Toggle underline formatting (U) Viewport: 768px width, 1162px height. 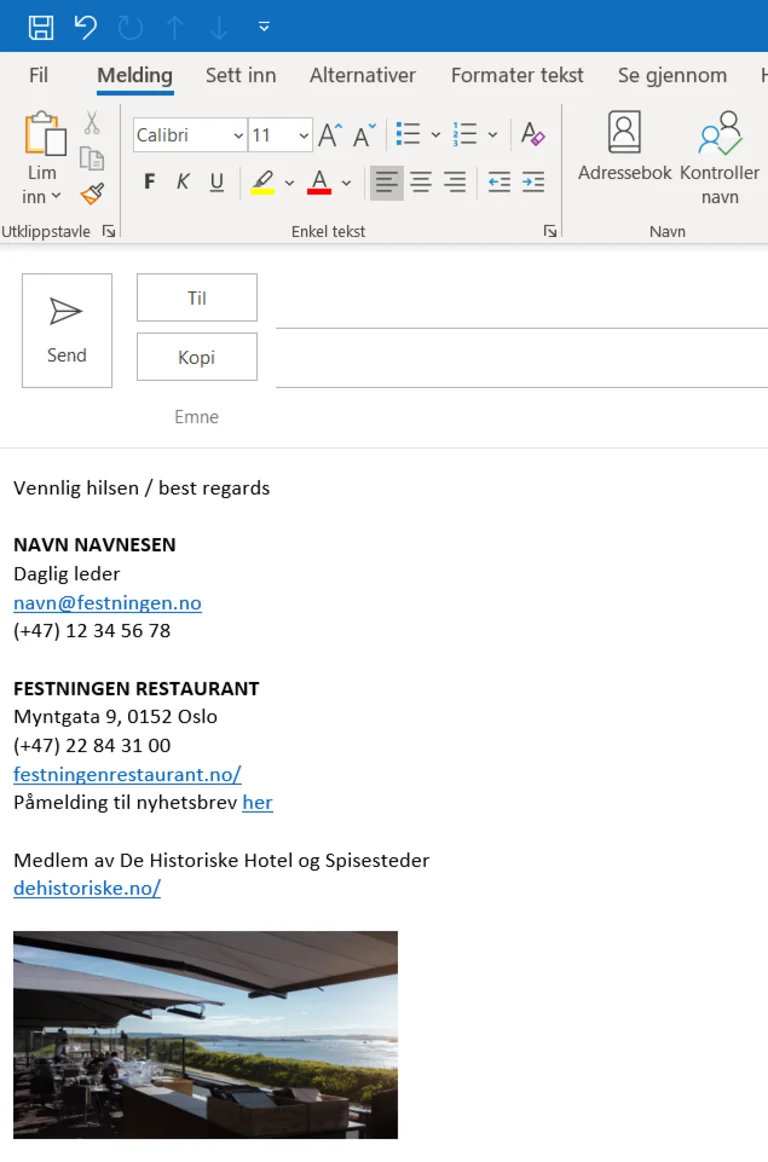(x=217, y=182)
